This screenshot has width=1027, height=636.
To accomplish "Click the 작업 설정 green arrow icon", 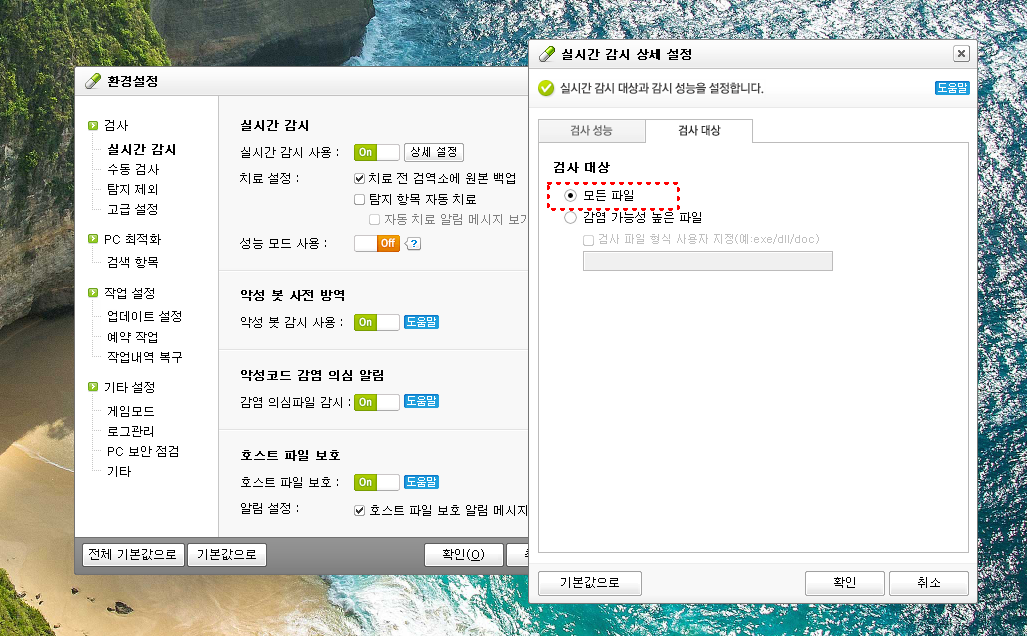I will tap(93, 293).
